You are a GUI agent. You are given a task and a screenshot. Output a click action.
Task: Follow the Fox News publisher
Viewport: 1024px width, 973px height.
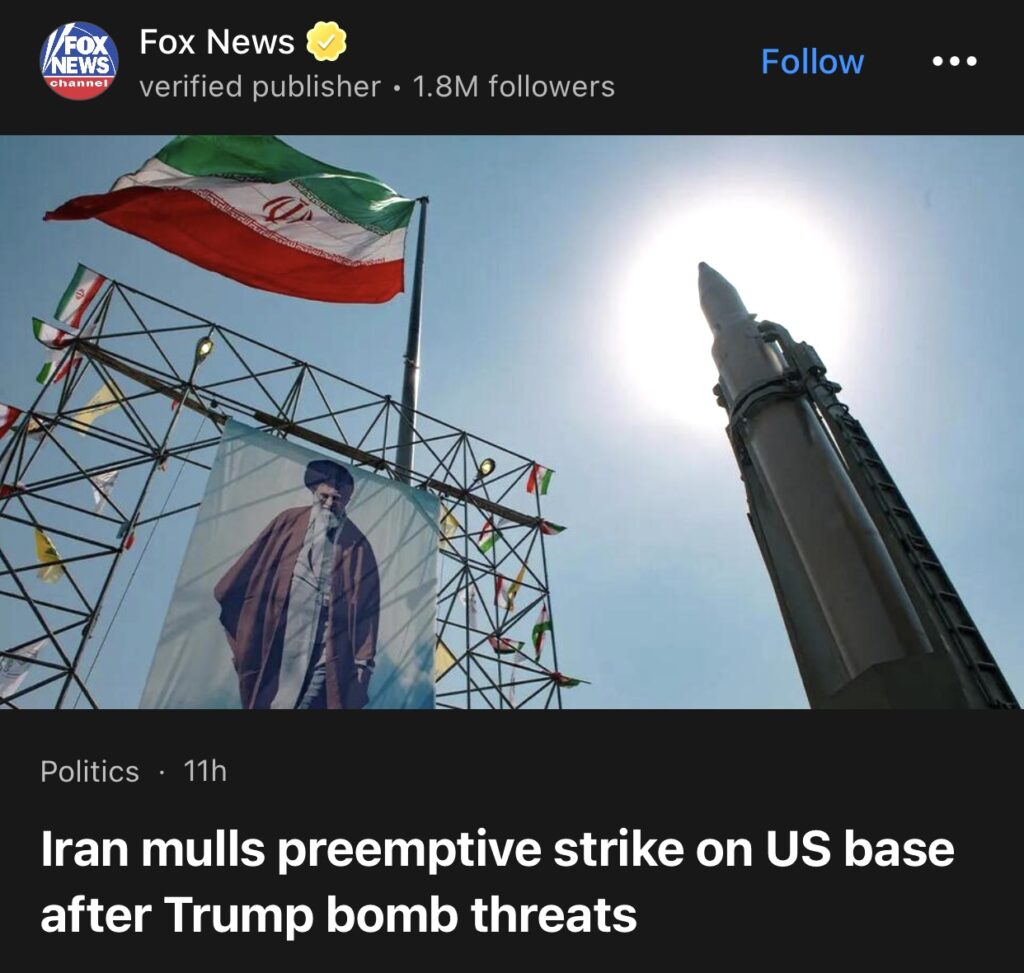[x=812, y=62]
